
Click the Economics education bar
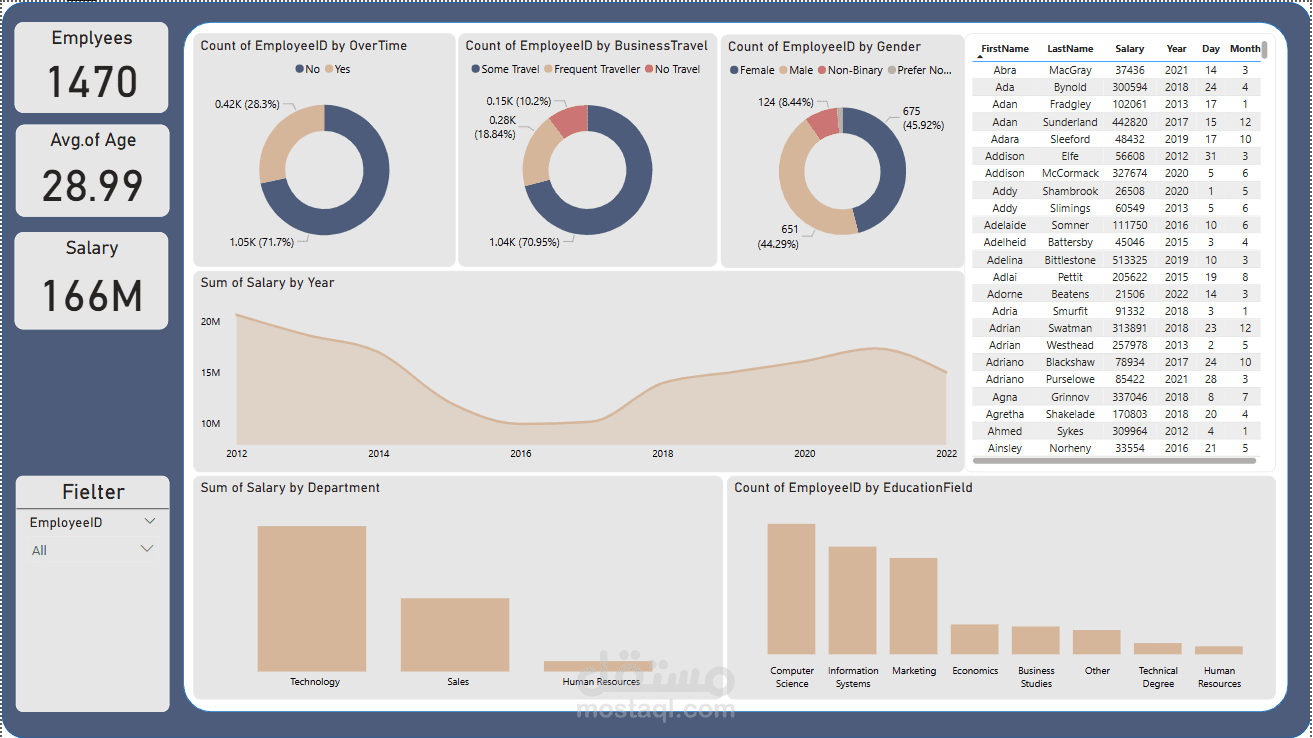[974, 639]
